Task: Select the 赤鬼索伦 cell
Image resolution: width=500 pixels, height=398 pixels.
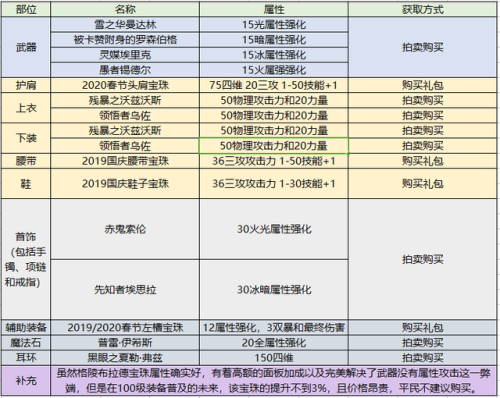Action: point(125,229)
